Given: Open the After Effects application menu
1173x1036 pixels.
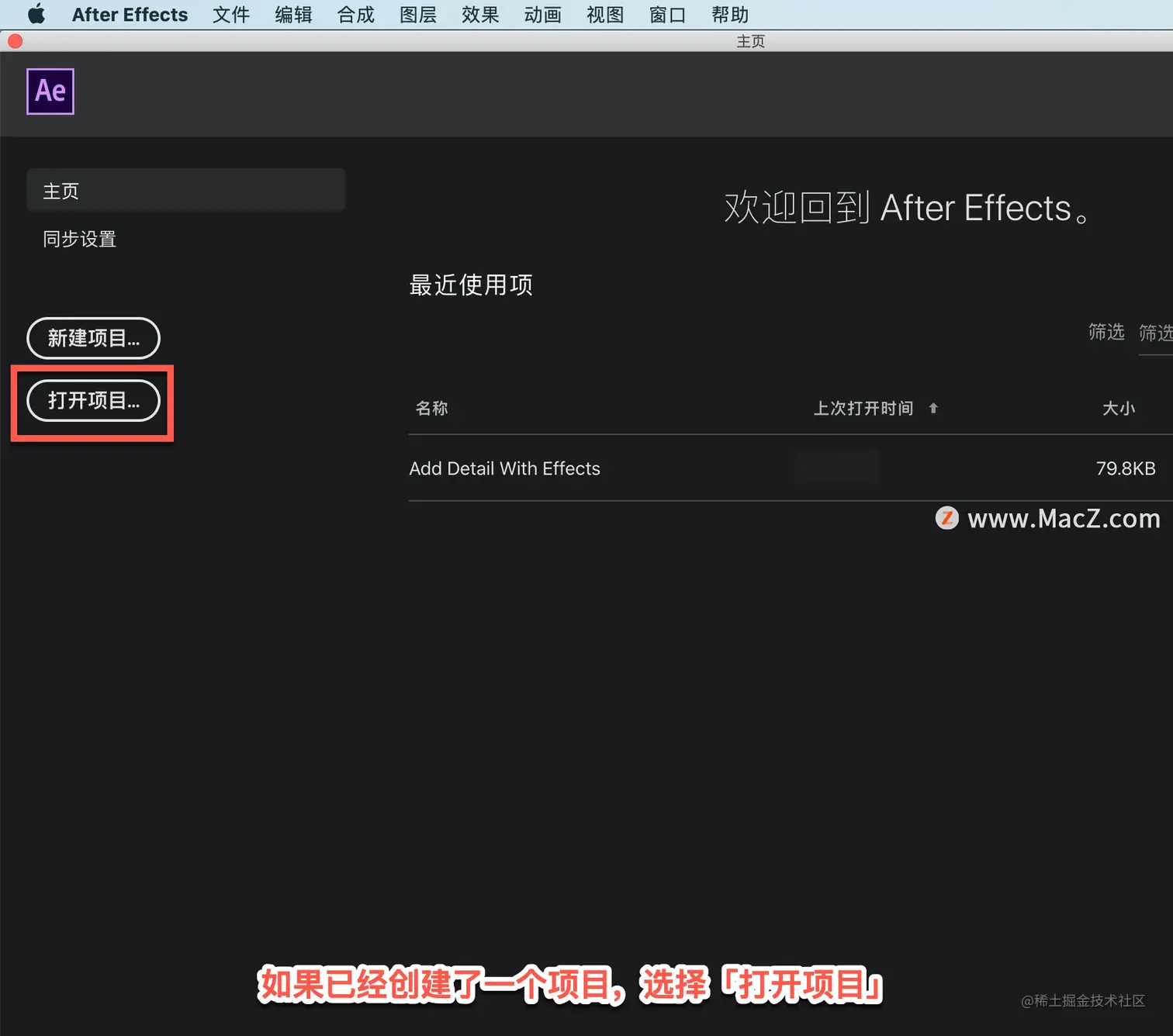Looking at the screenshot, I should click(x=130, y=15).
